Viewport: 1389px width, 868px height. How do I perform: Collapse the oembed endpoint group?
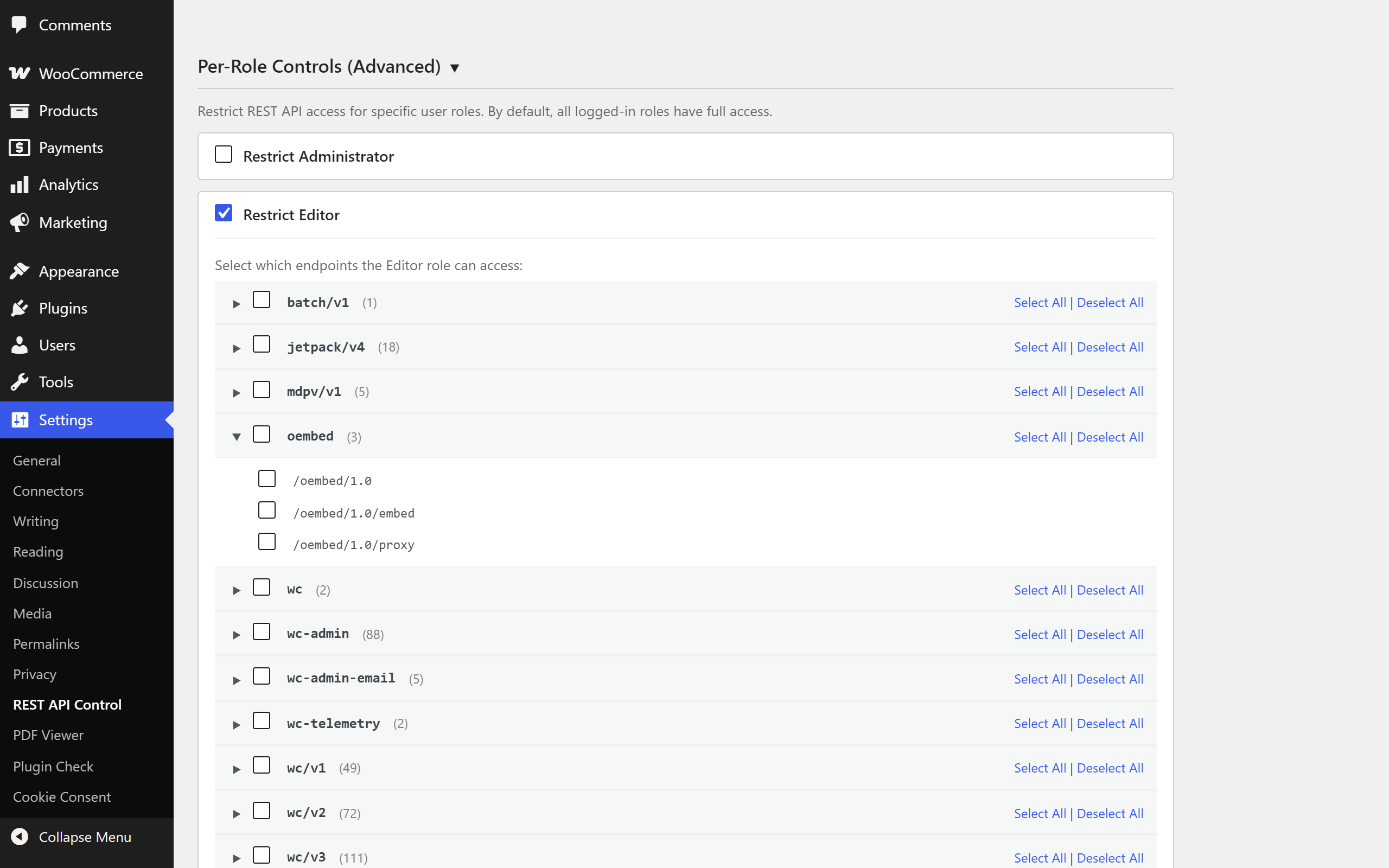(x=236, y=437)
